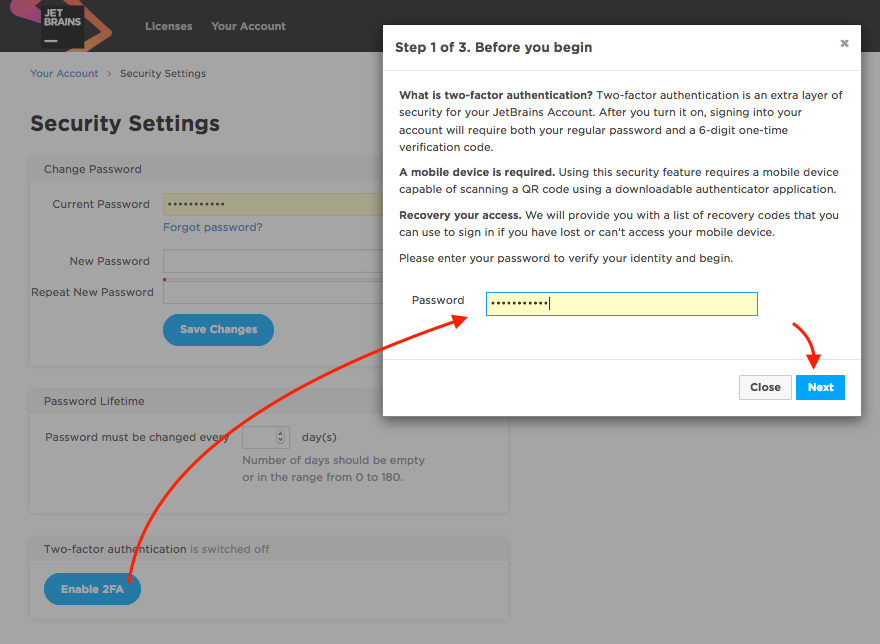This screenshot has width=880, height=644.
Task: Dismiss the dialog with the × icon
Action: 844,44
